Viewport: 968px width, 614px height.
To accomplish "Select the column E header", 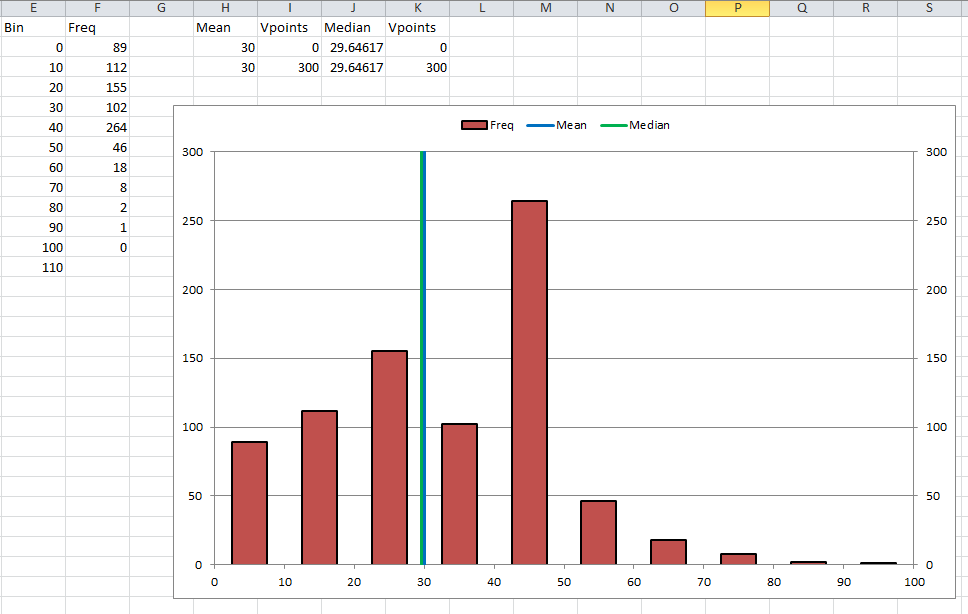I will (x=33, y=8).
